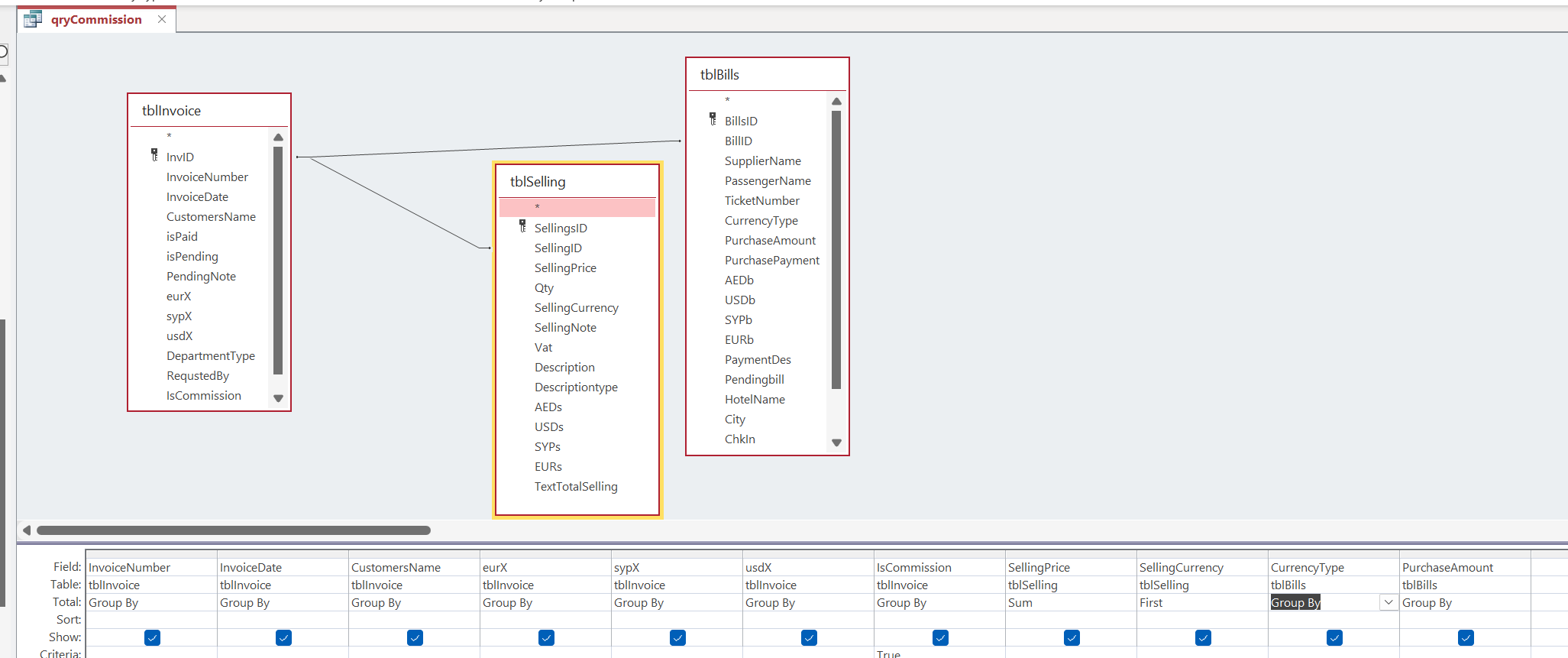Click Total cell Group By under usdX

pos(808,602)
